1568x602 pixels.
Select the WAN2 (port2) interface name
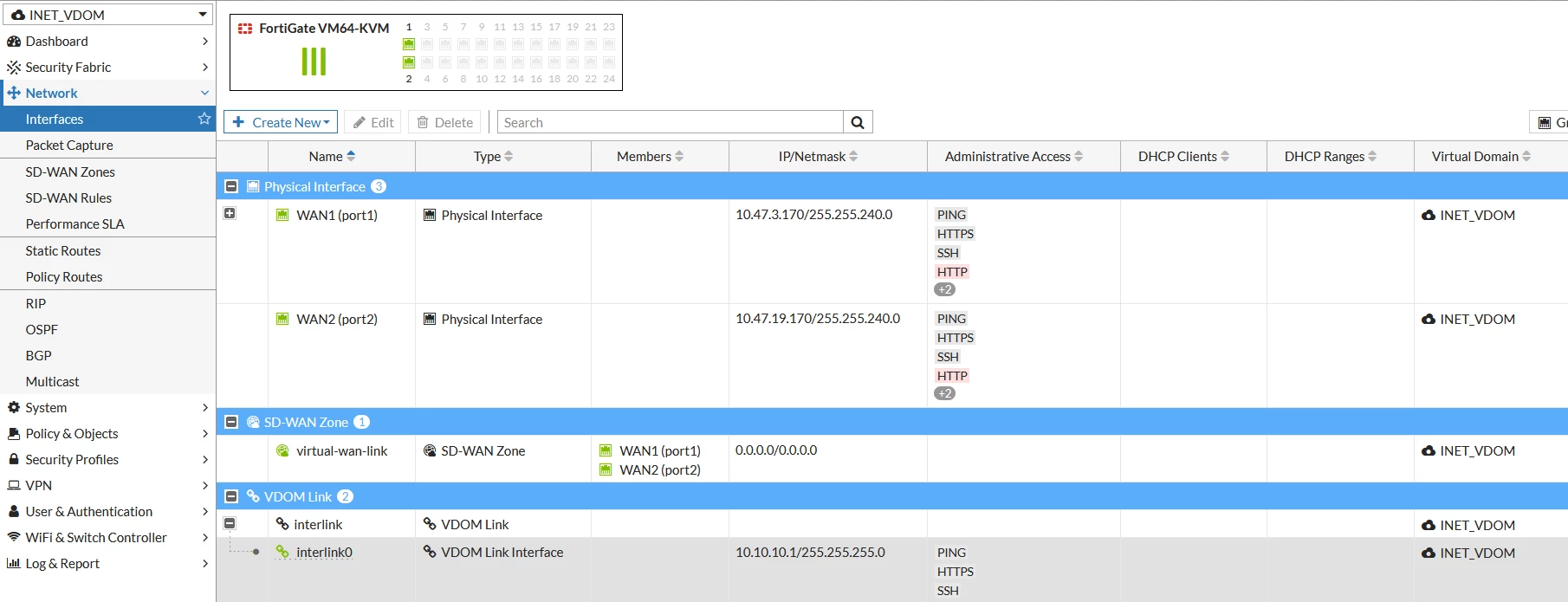tap(336, 319)
